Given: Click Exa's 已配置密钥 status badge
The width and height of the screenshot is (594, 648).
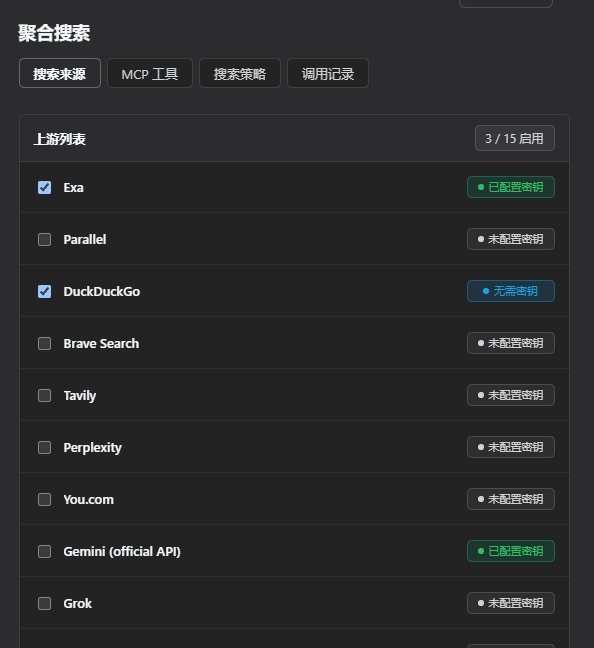Looking at the screenshot, I should (x=511, y=187).
